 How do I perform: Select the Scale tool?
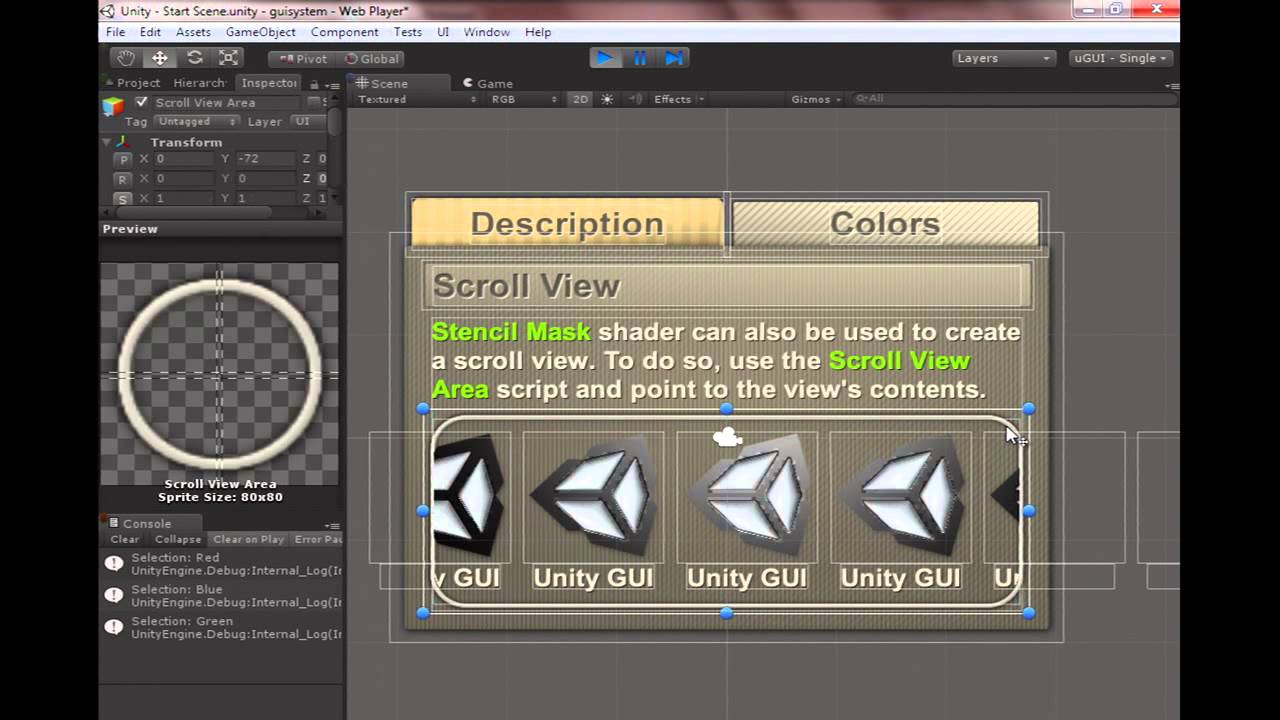point(229,58)
